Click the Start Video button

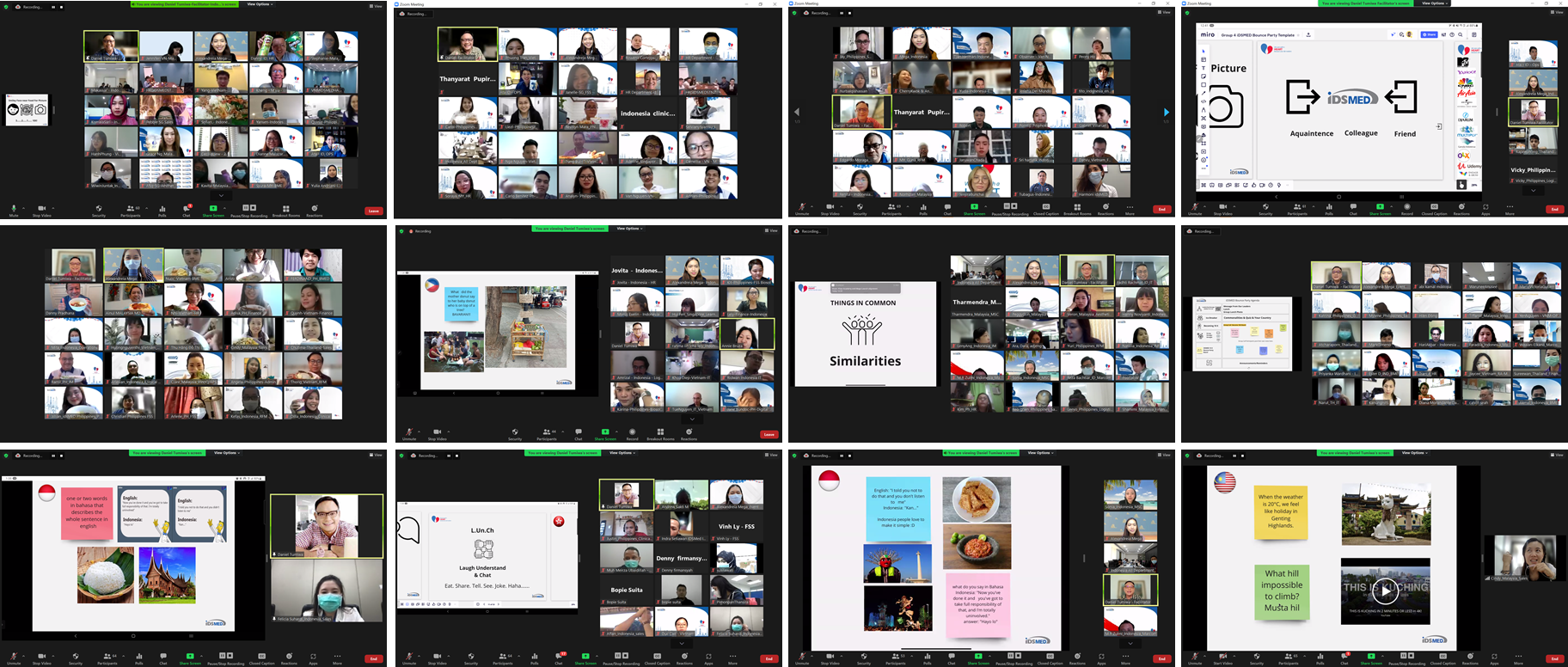[1222, 659]
